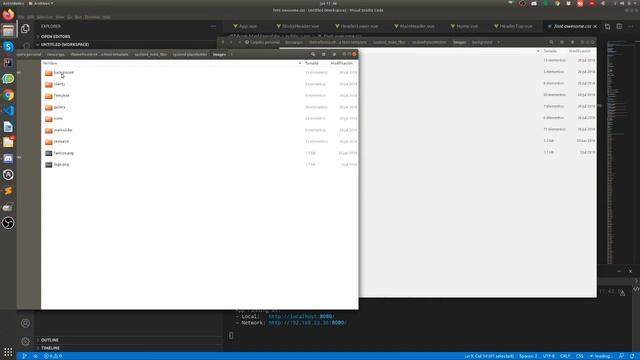Open changes icon in VS Code editor toolbar
This screenshot has height=360, width=640.
607,26
